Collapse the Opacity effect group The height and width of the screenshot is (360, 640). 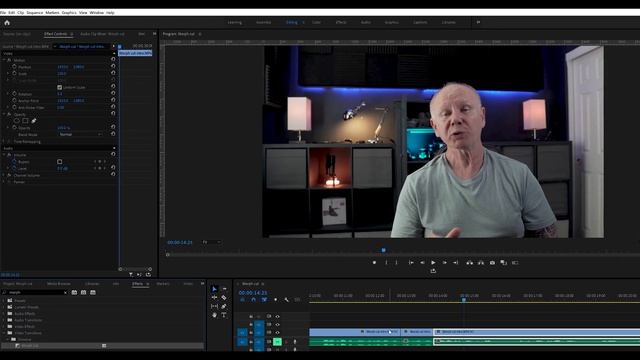4,114
